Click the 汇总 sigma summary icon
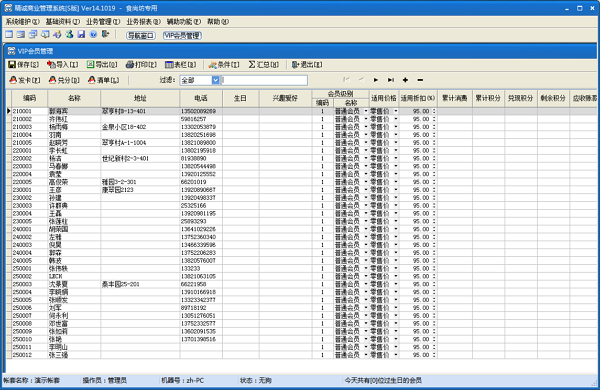This screenshot has height=390, width=600. point(251,65)
